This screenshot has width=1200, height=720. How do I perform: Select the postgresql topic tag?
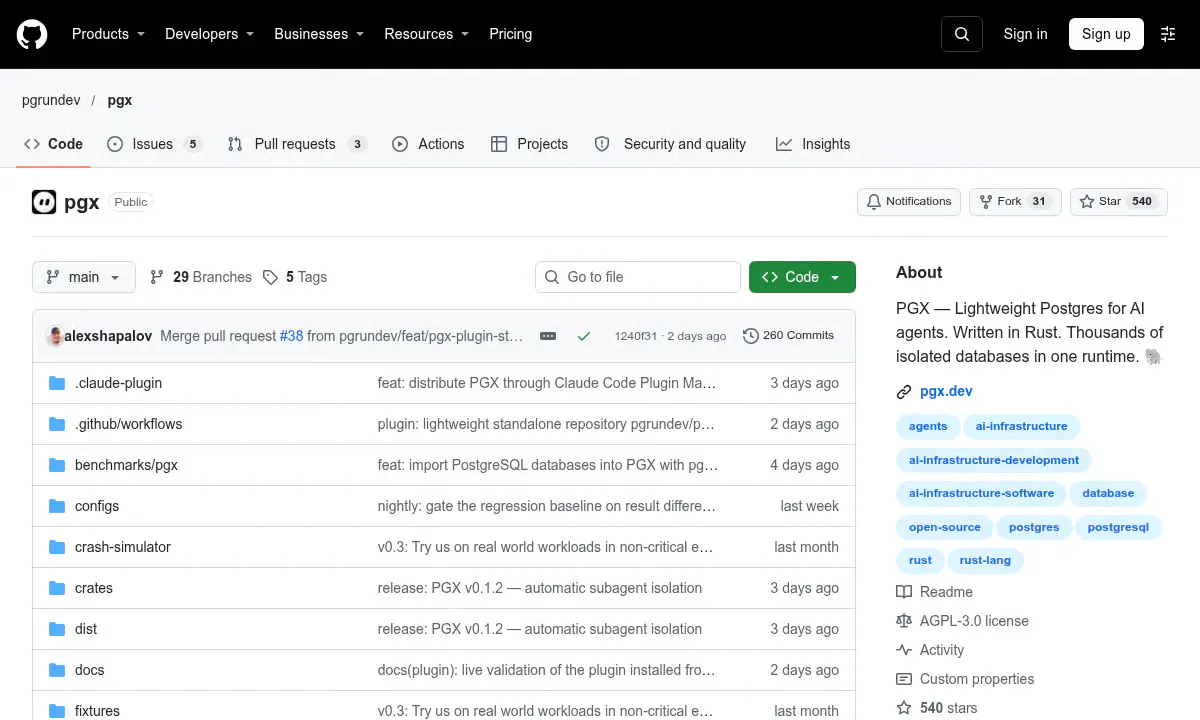coord(1118,527)
